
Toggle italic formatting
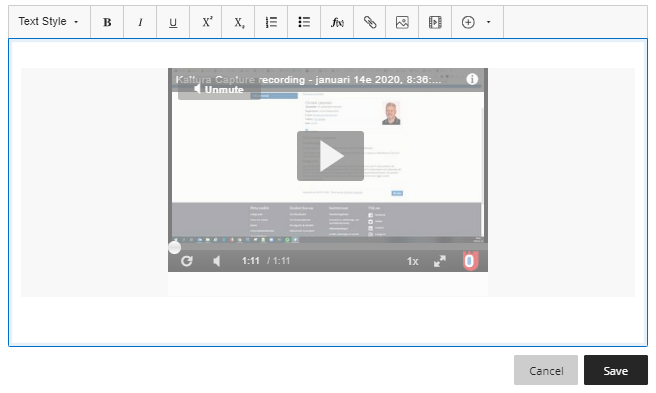(x=140, y=22)
